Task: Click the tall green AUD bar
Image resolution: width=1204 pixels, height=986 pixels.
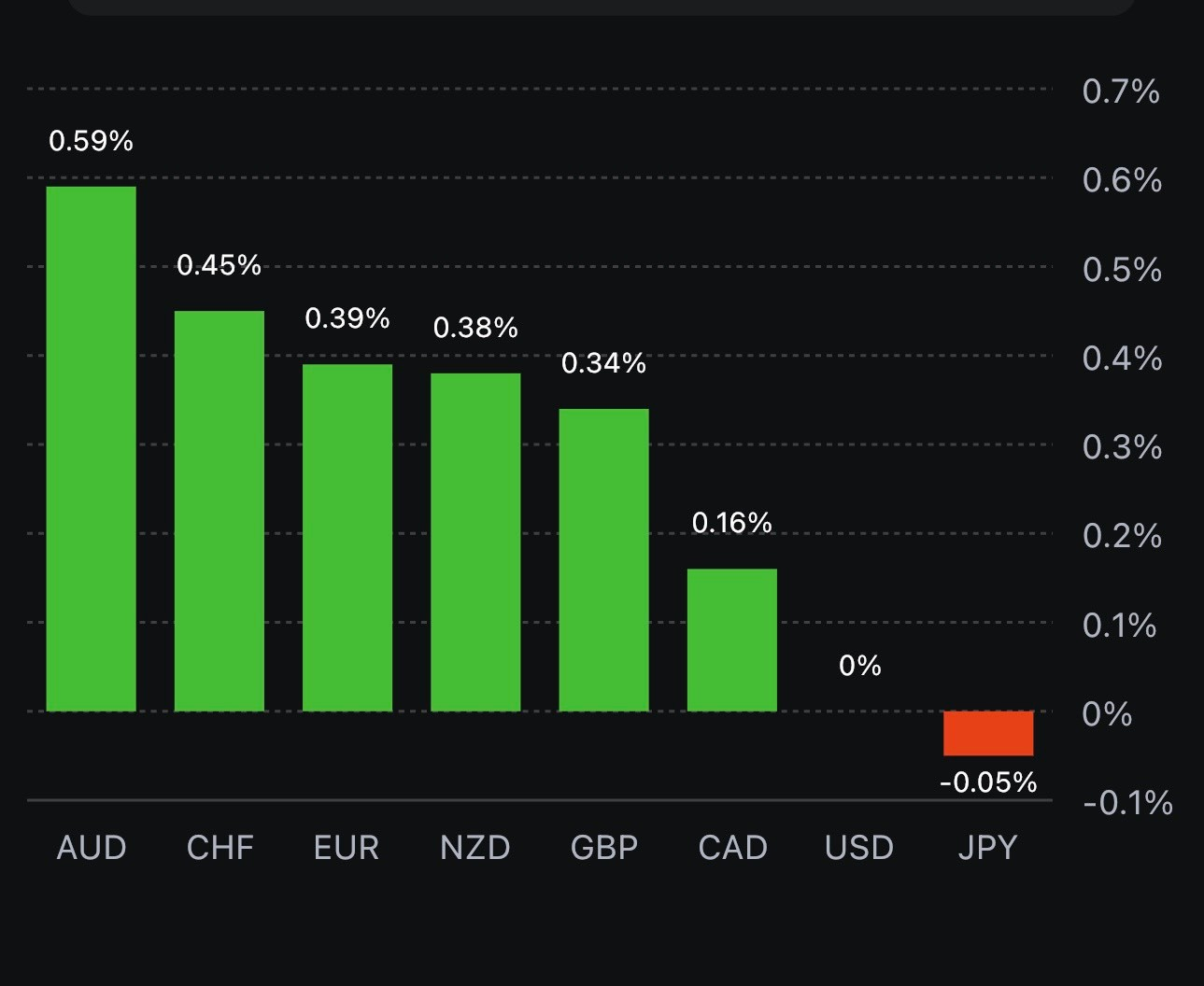Action: click(91, 448)
